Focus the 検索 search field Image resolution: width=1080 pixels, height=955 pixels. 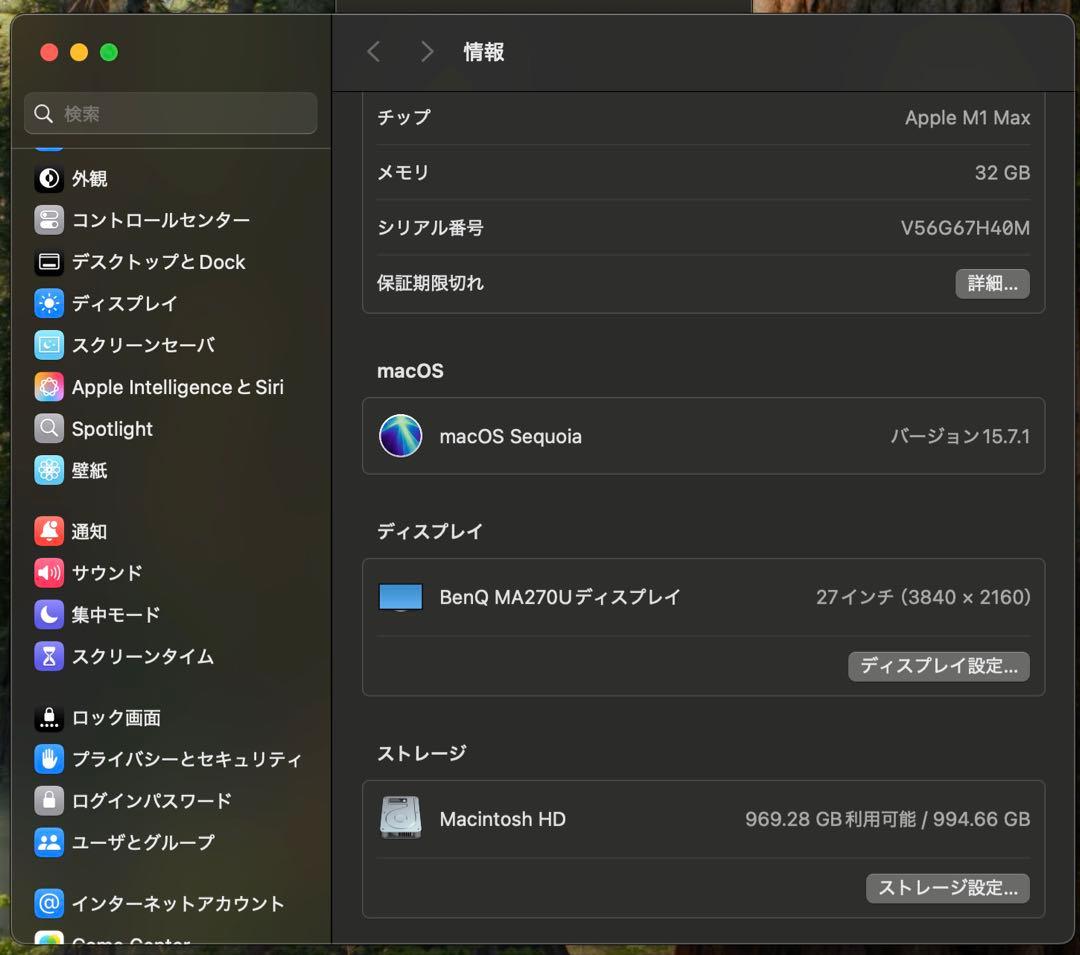point(171,114)
